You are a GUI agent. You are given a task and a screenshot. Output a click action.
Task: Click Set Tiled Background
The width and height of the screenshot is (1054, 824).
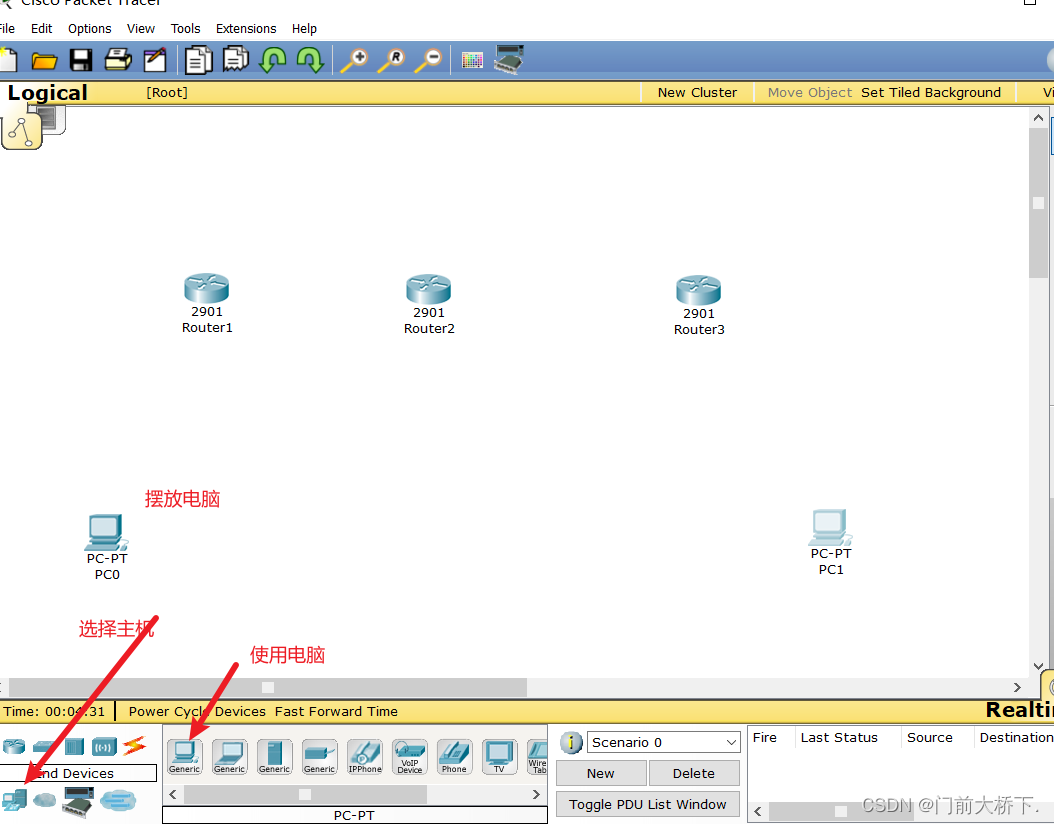pos(931,93)
